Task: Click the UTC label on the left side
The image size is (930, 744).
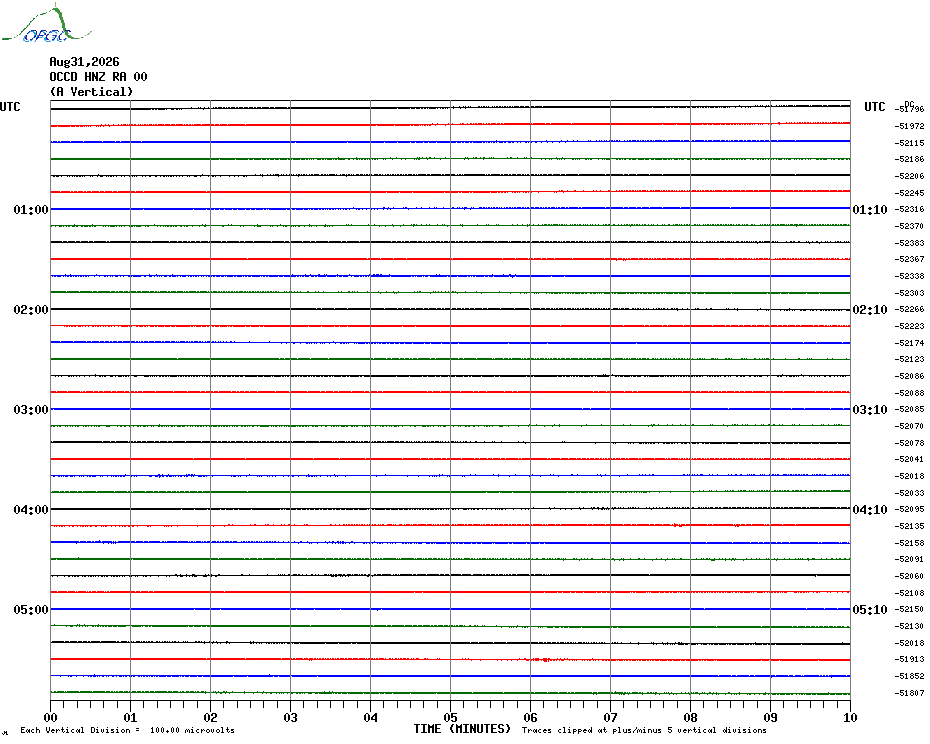Action: 10,107
